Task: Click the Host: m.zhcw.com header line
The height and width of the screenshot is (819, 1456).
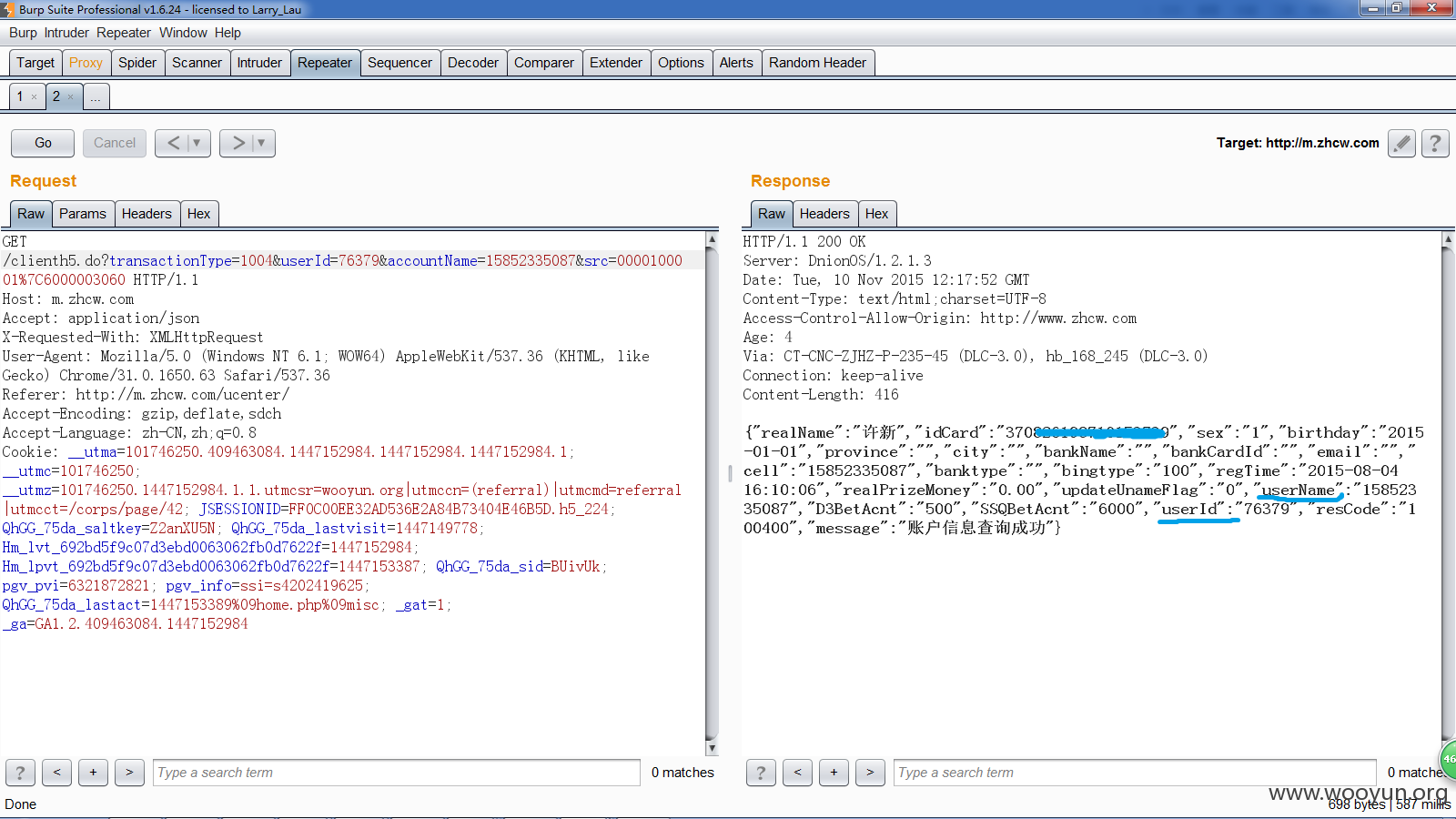Action: pos(68,299)
